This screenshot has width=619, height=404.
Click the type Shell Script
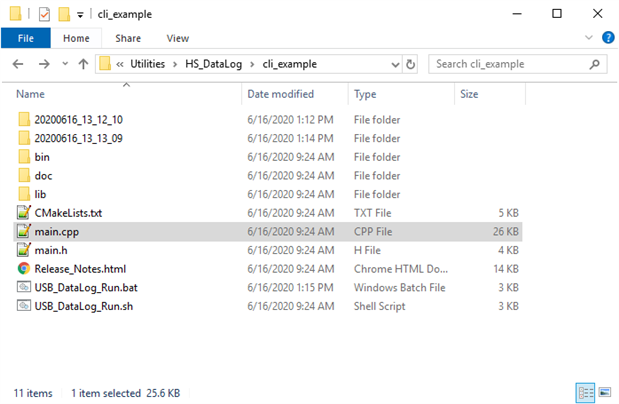tap(379, 306)
